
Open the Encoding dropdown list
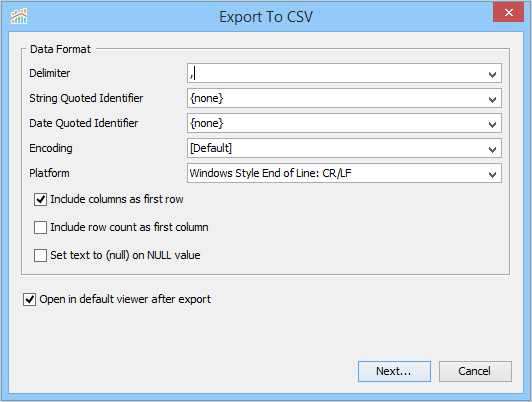[492, 149]
